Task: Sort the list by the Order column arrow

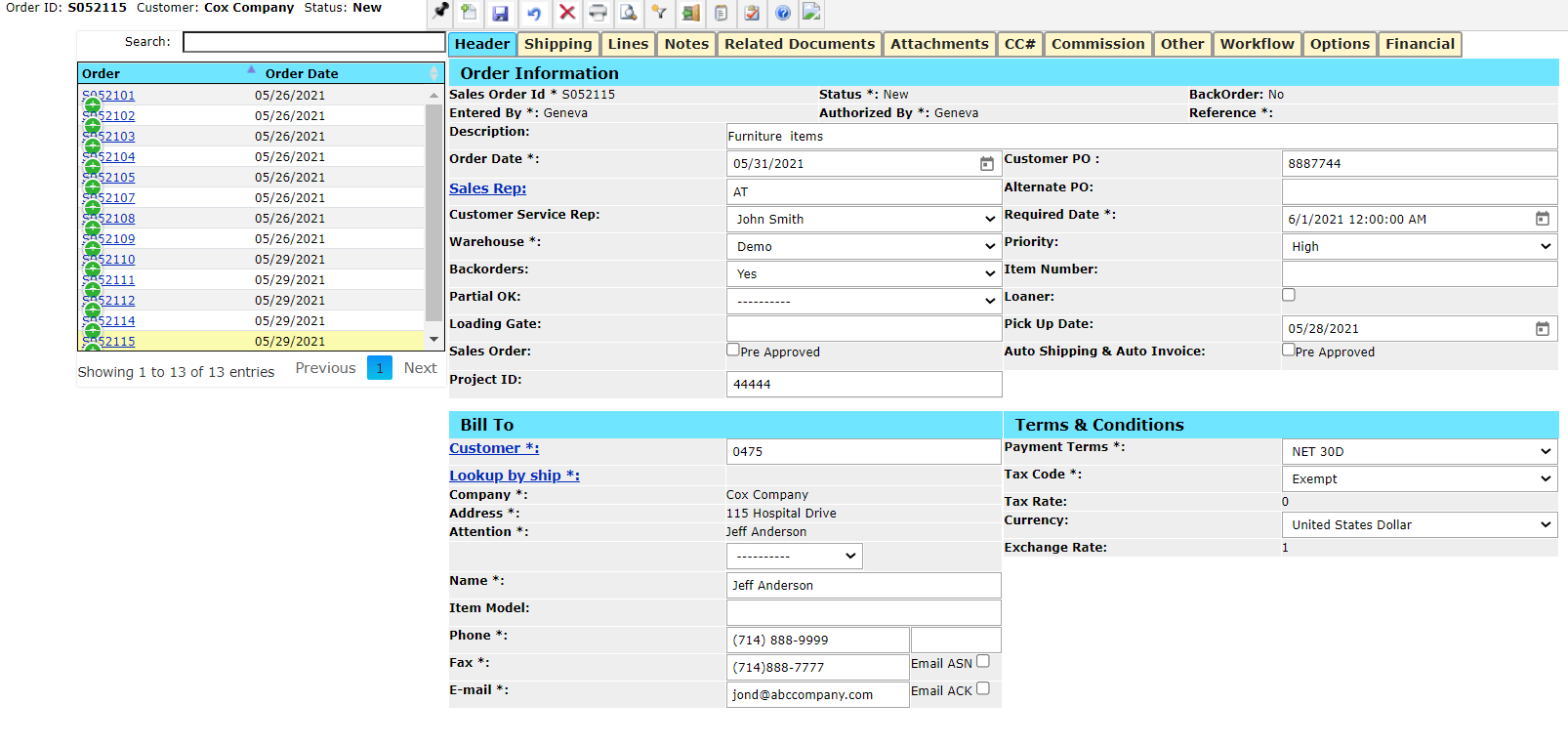Action: pos(251,70)
